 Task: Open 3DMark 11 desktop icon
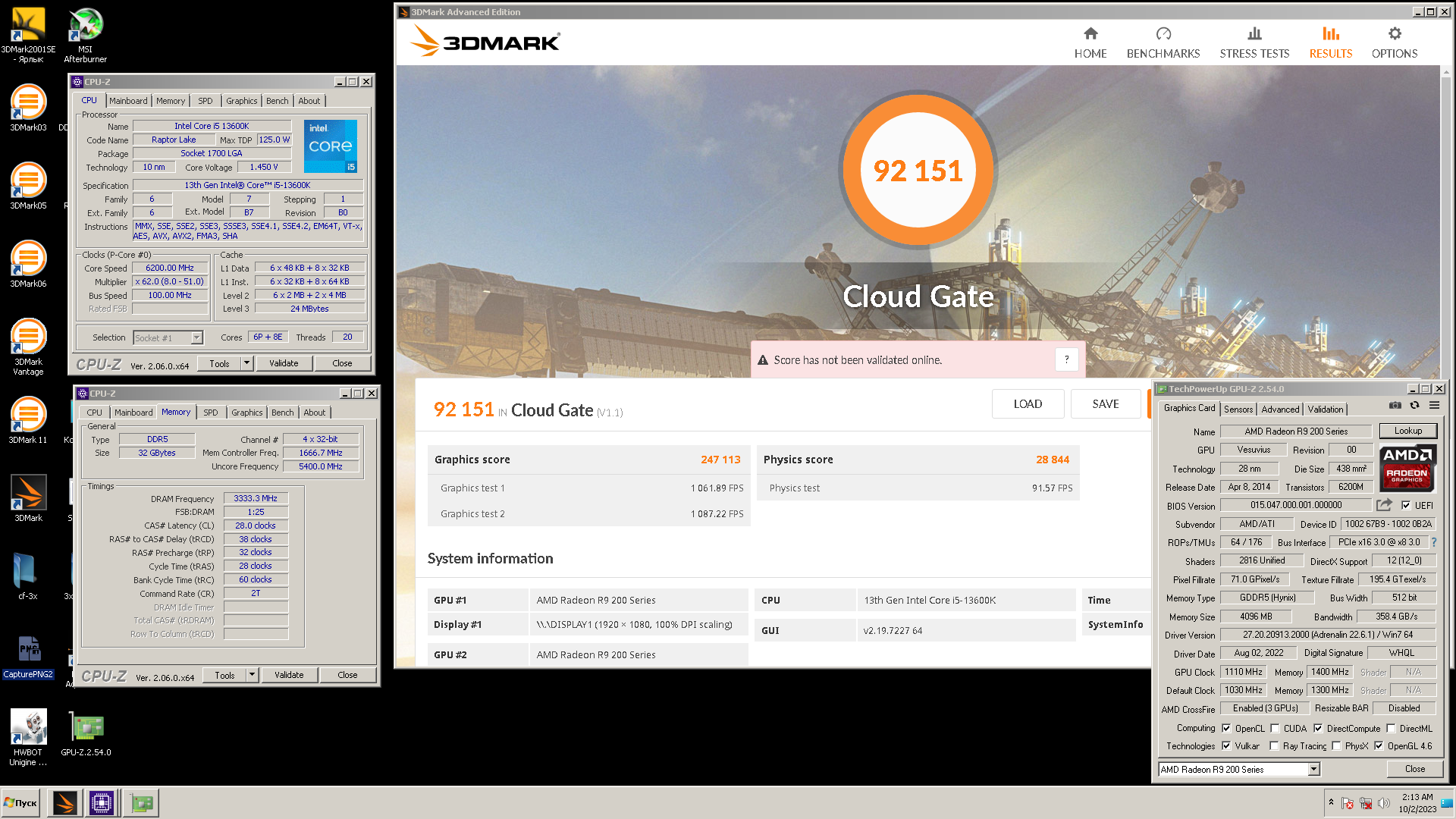click(28, 420)
